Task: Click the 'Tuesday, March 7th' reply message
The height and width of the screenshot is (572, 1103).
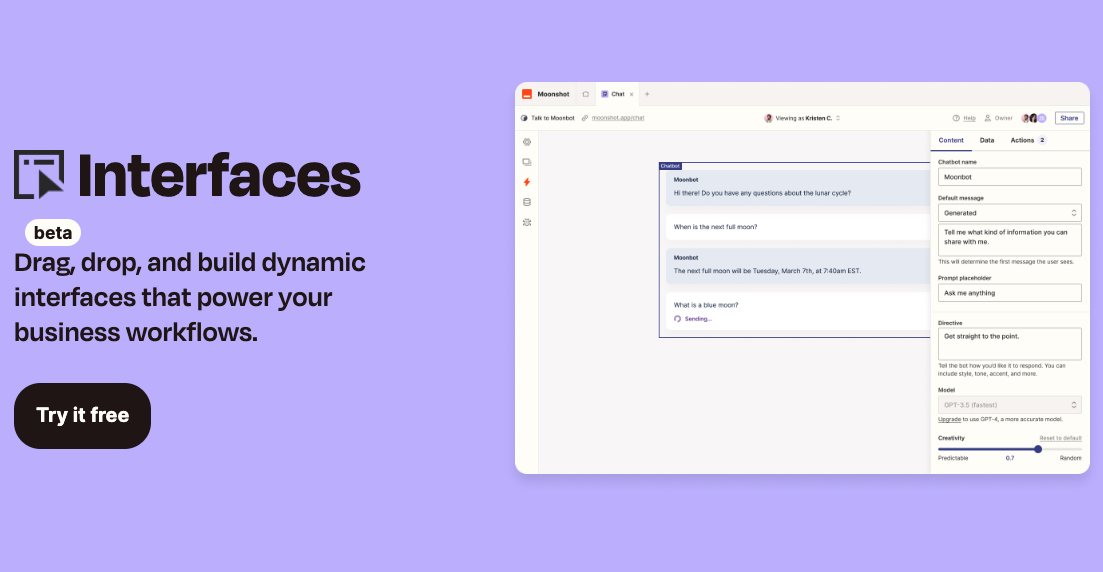Action: pyautogui.click(x=798, y=265)
